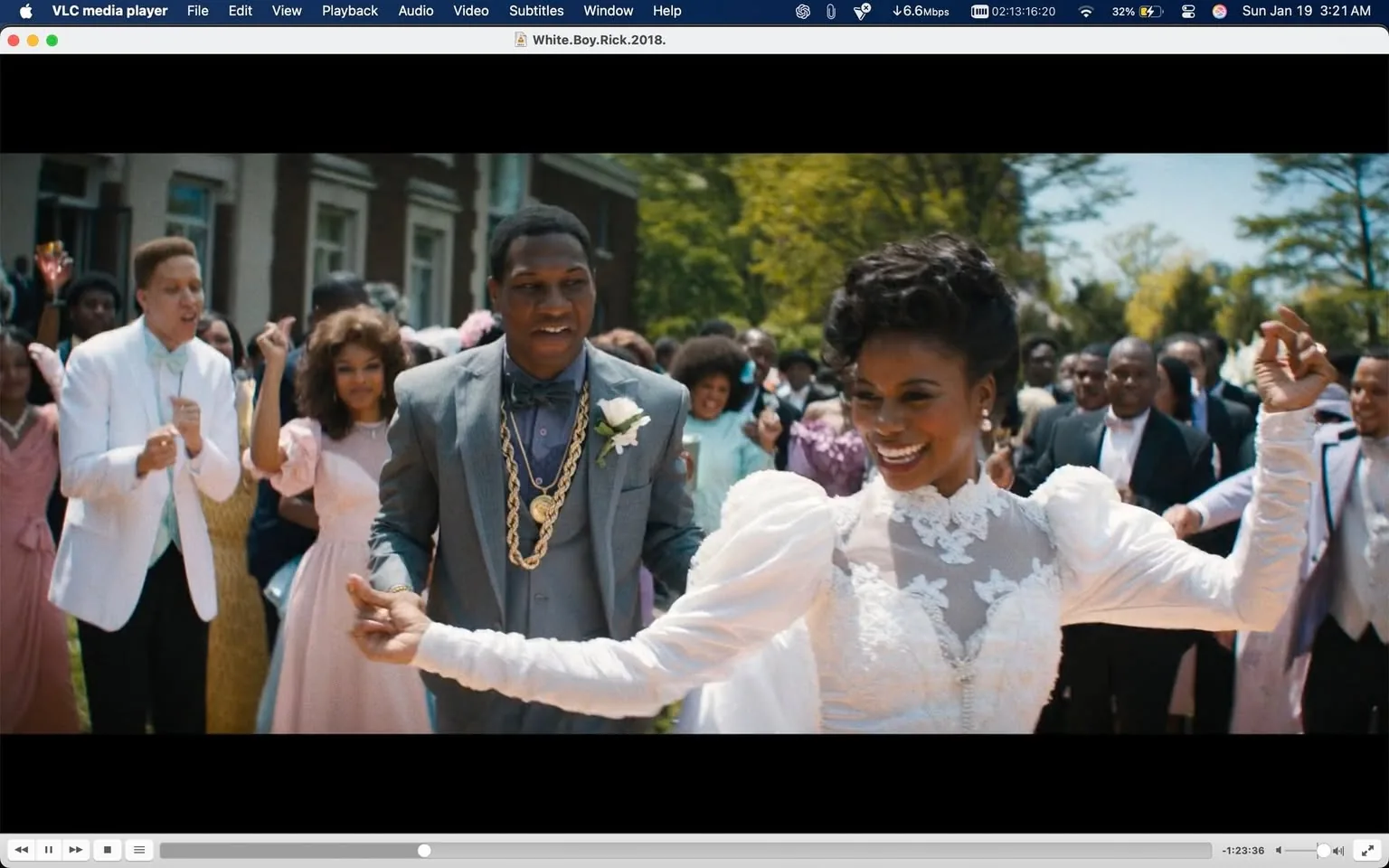This screenshot has height=868, width=1389.
Task: Open the Help menu
Action: 666,11
